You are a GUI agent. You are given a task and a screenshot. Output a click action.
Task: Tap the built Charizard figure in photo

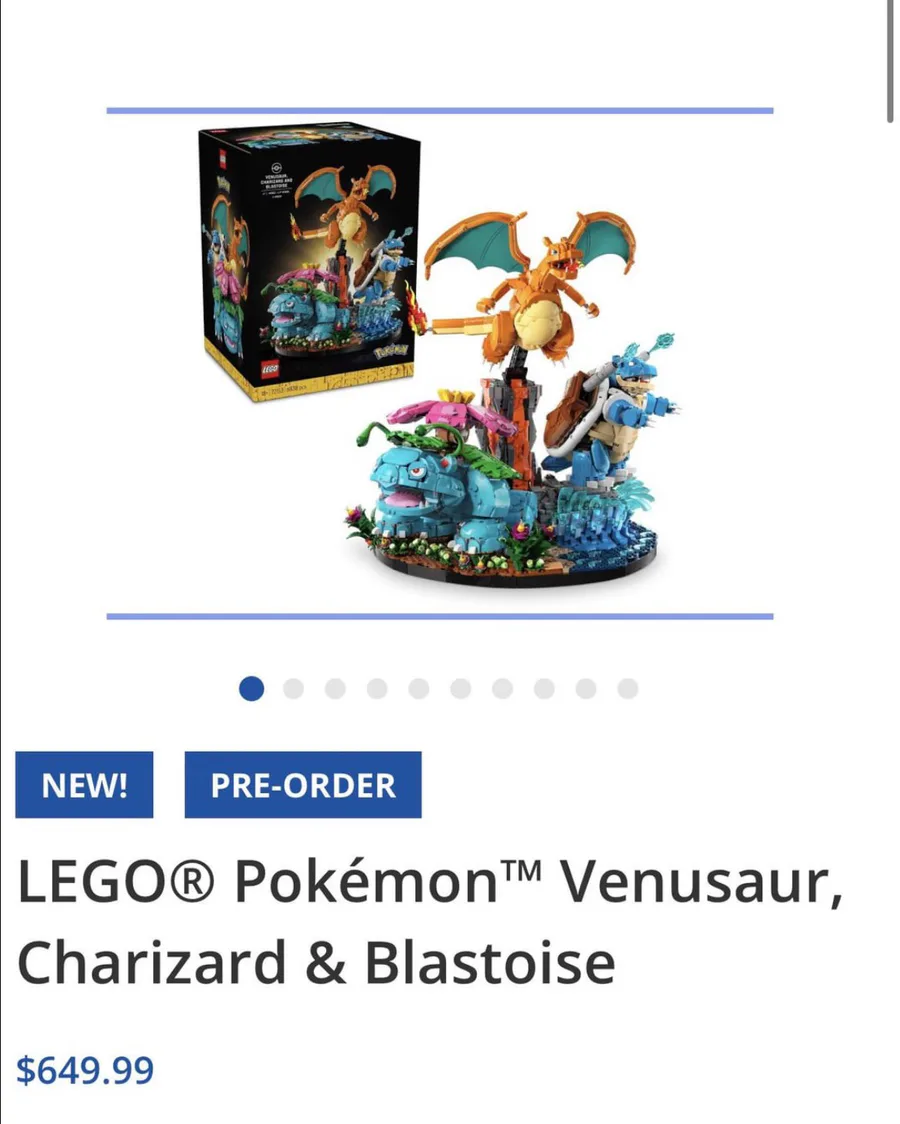click(x=527, y=287)
